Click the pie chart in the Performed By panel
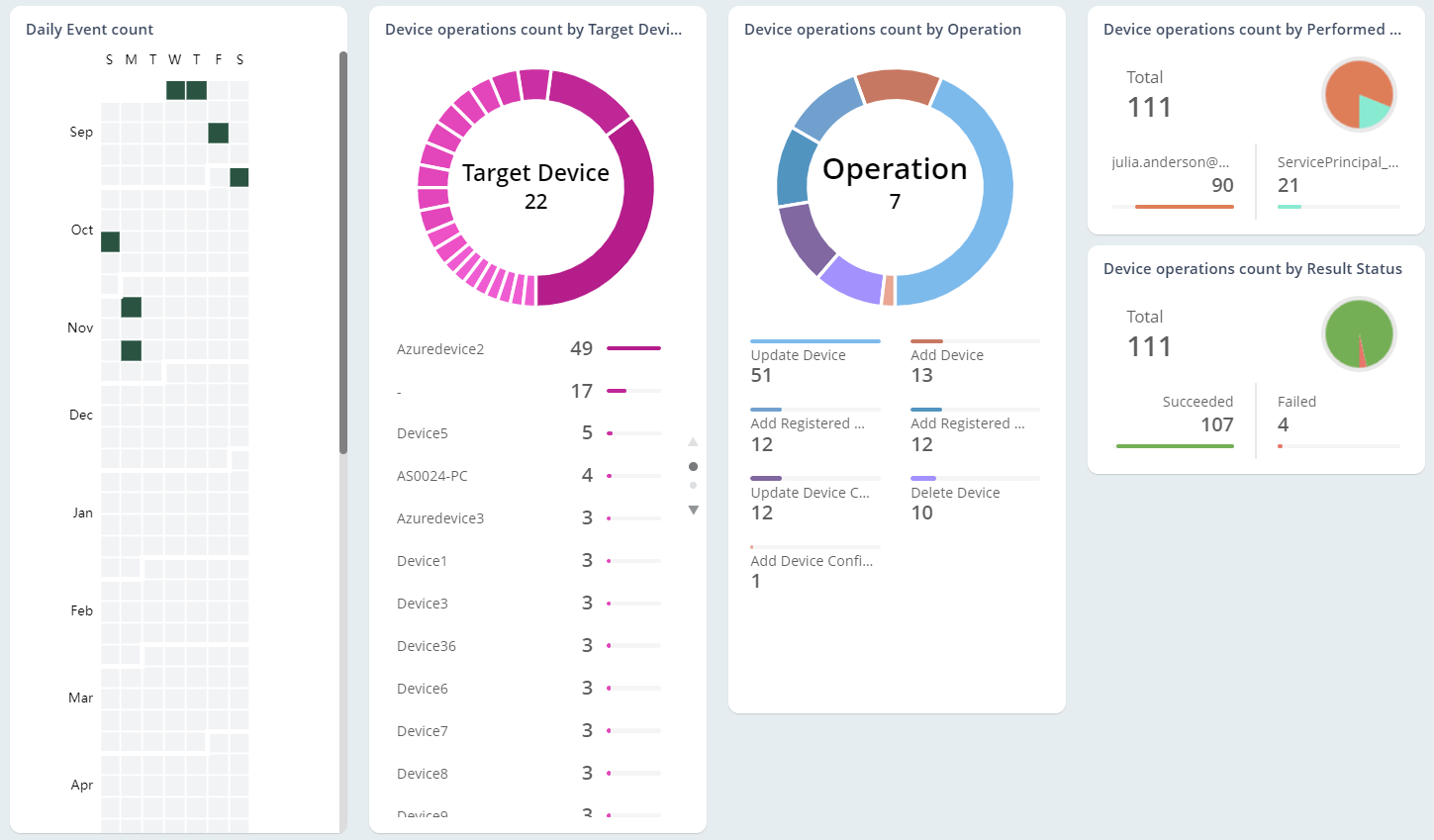The width and height of the screenshot is (1434, 840). [1359, 94]
